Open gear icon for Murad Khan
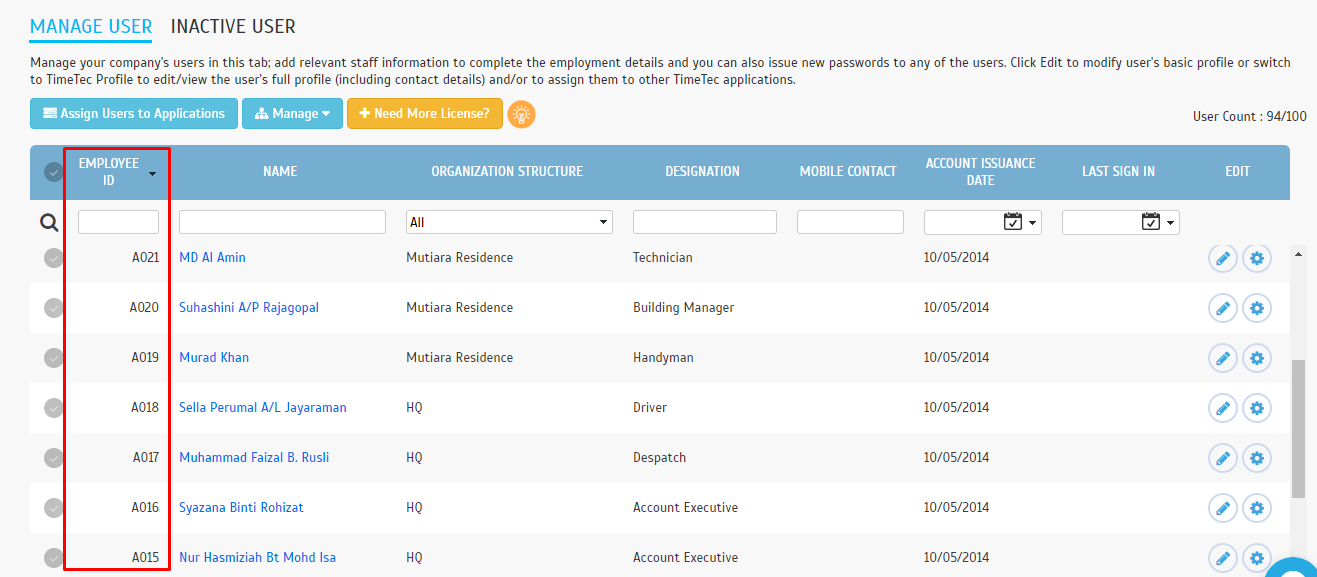The image size is (1317, 577). (1257, 358)
